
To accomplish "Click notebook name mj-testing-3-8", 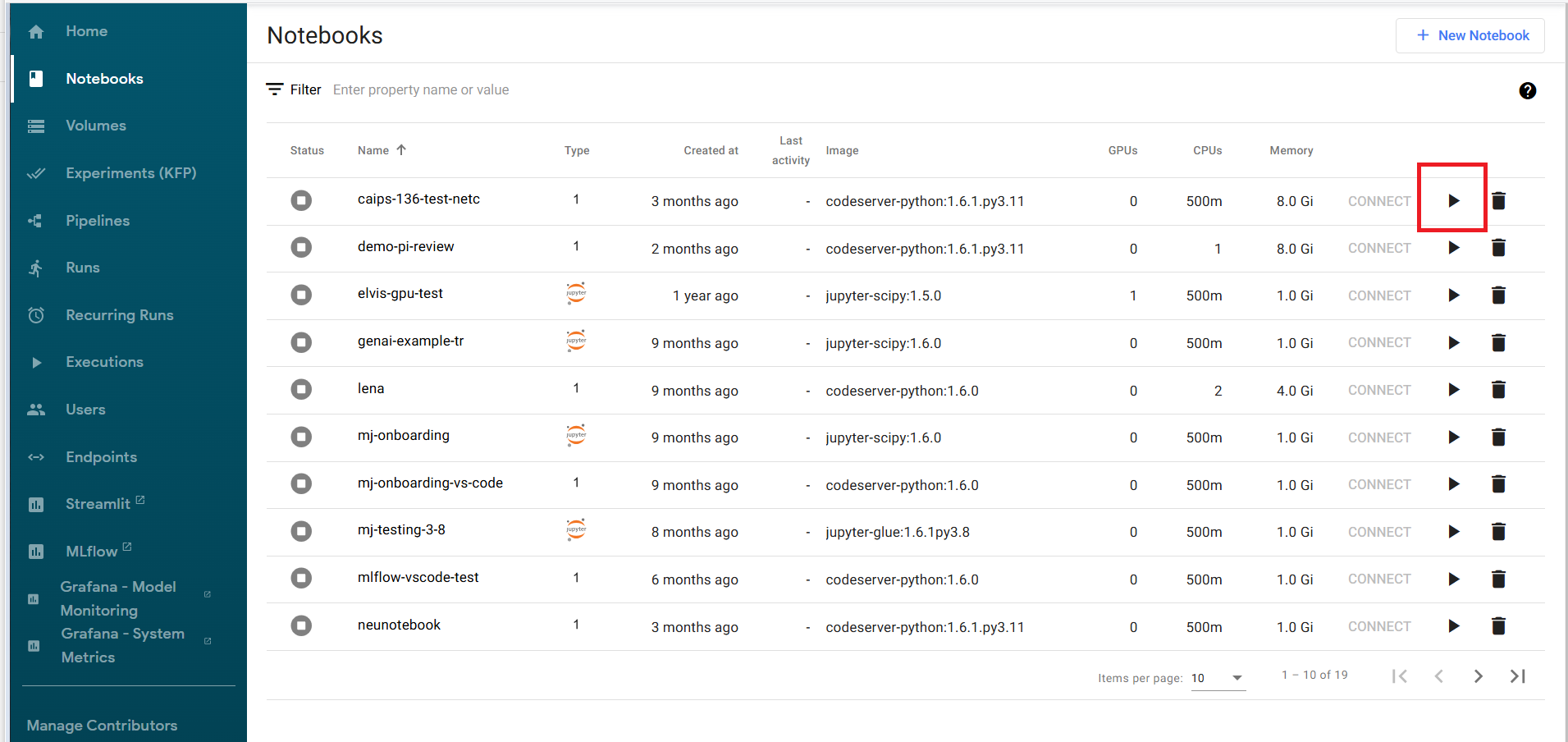I will click(x=401, y=529).
